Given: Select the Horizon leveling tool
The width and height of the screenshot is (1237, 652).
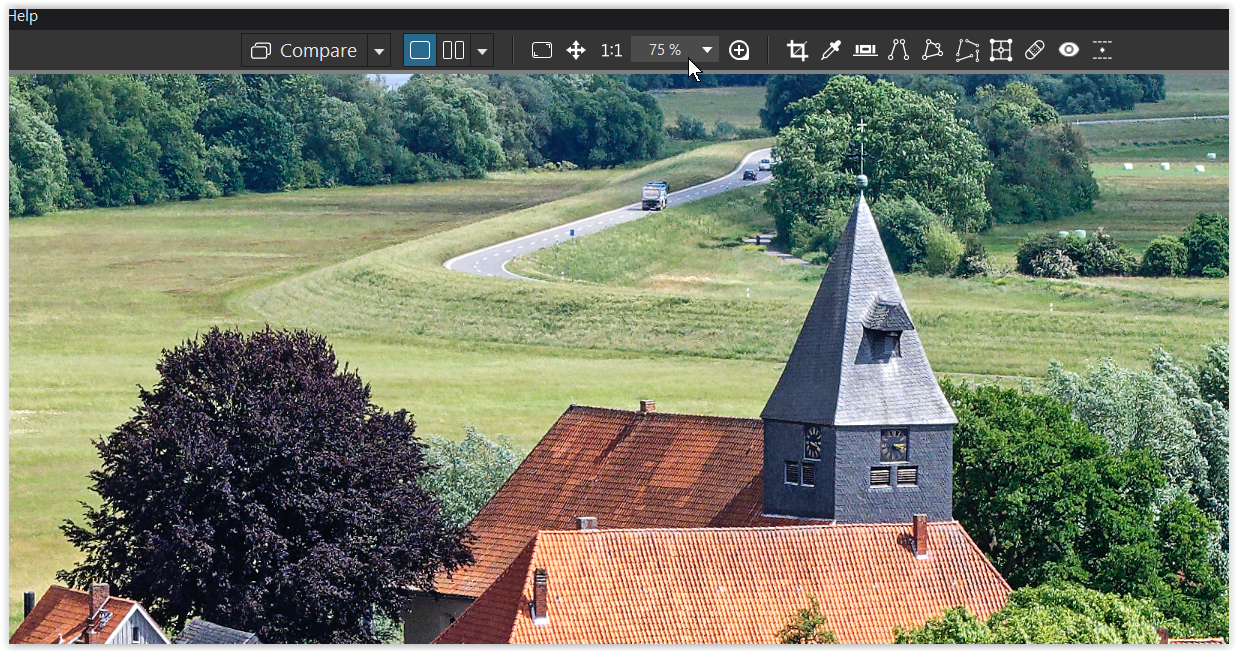Looking at the screenshot, I should tap(865, 50).
